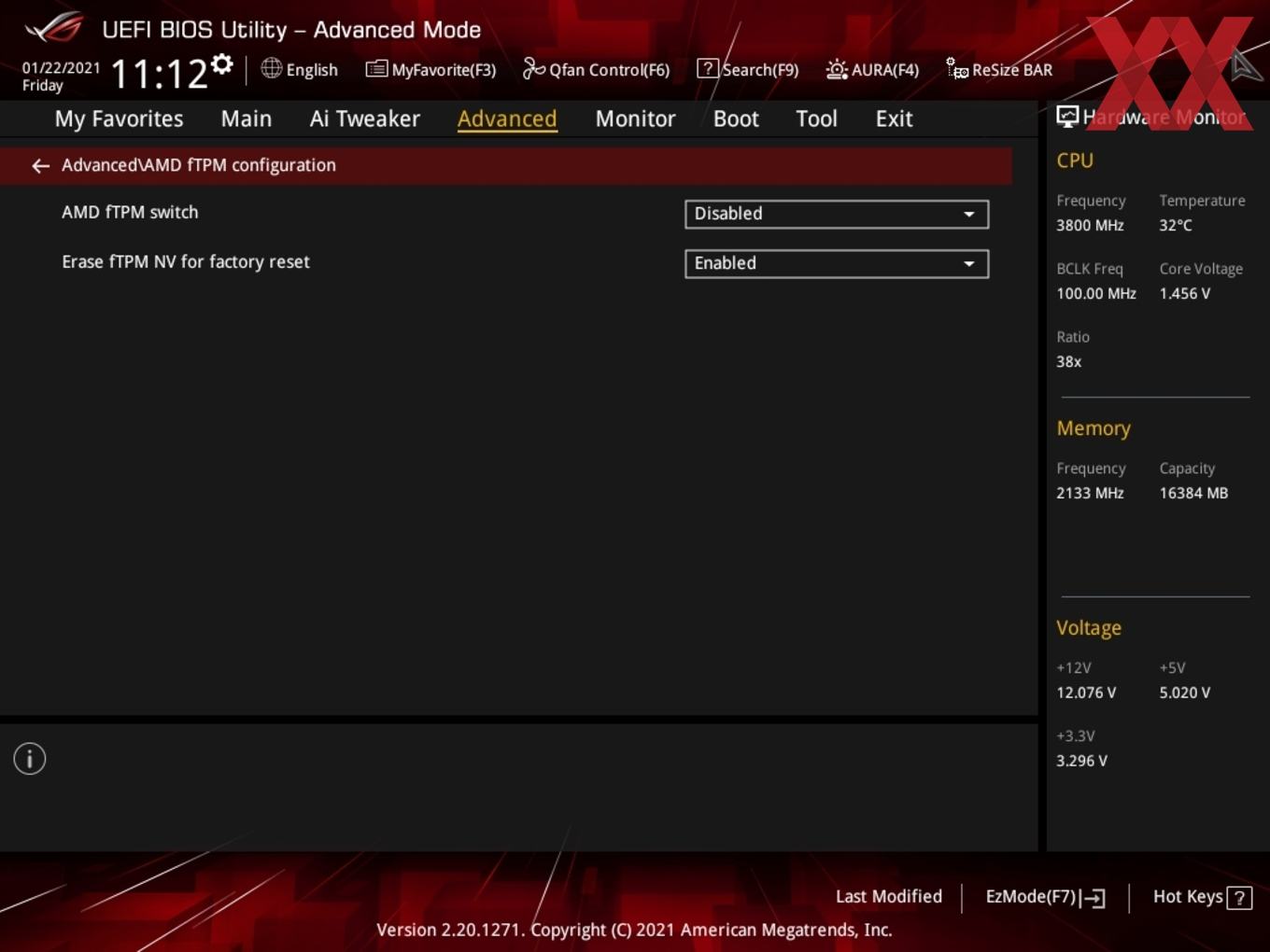1270x952 pixels.
Task: Select the Advanced tab
Action: click(x=507, y=119)
